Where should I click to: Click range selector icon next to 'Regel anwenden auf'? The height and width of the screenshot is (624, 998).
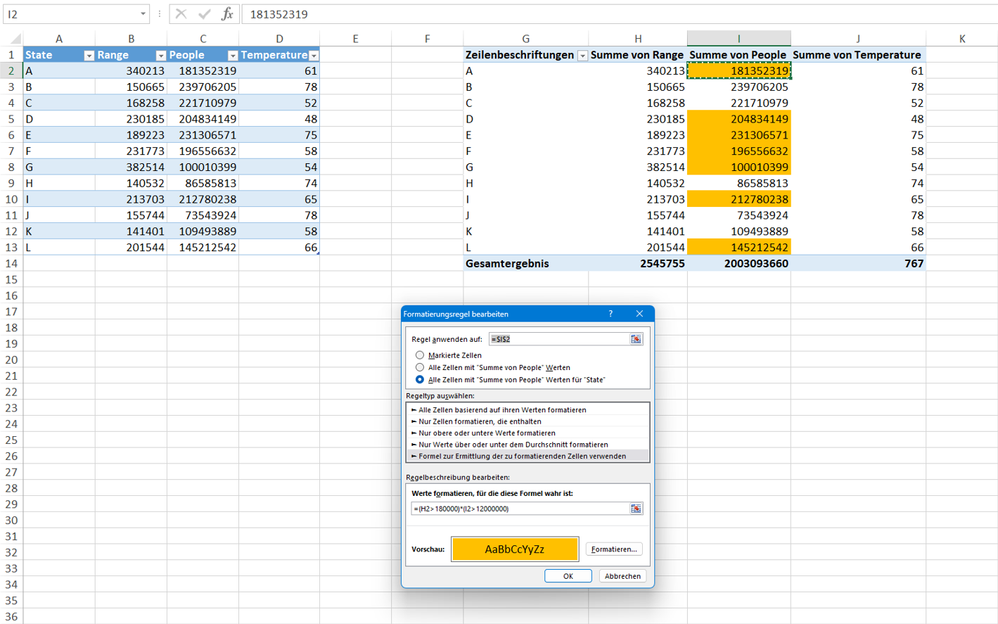click(635, 339)
